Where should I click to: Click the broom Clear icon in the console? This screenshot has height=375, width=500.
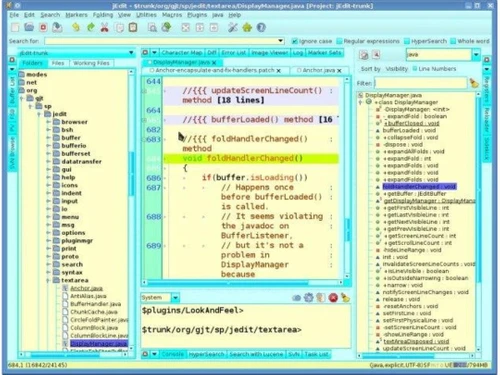[345, 298]
